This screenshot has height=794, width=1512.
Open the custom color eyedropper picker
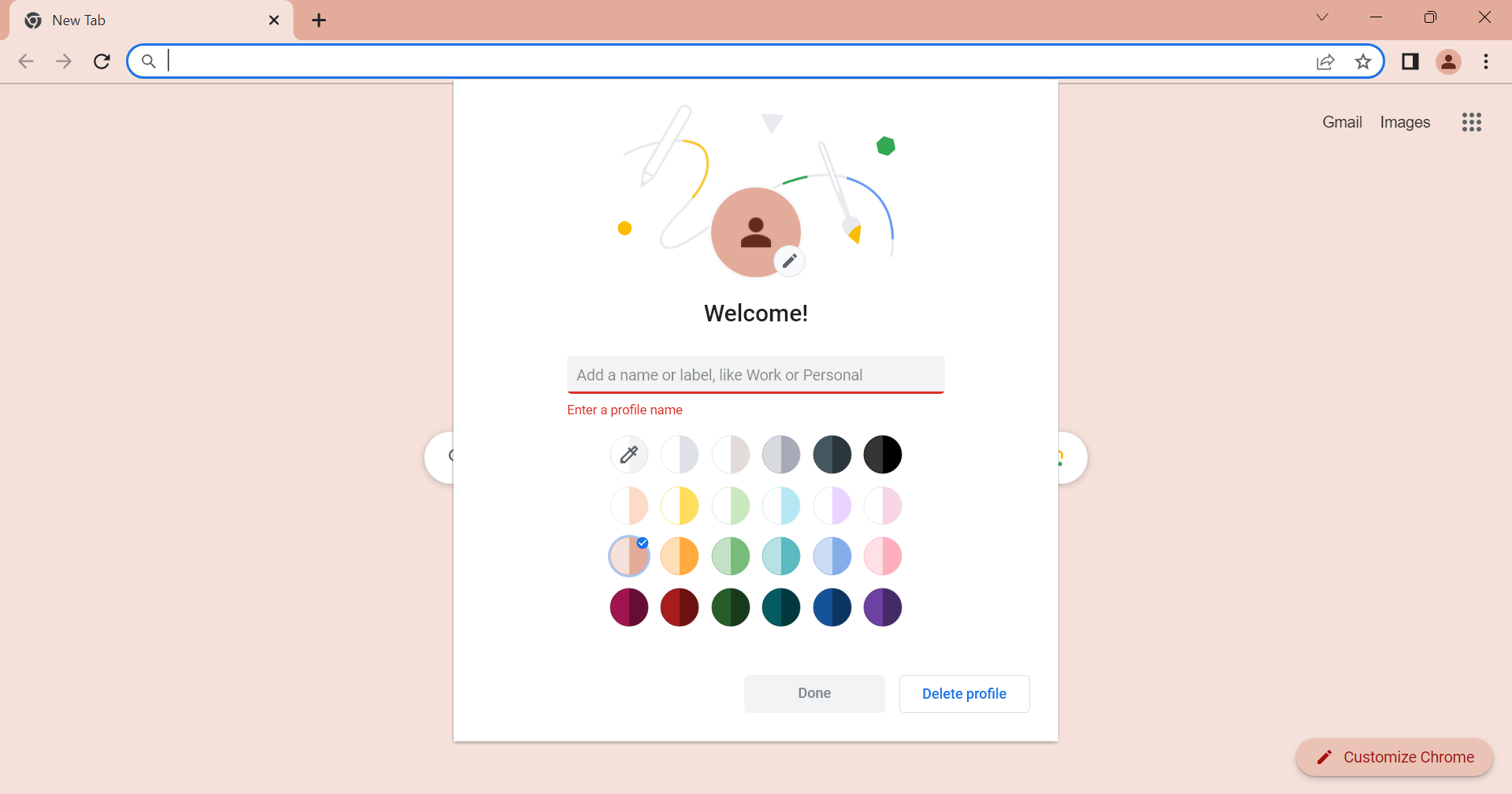tap(628, 454)
